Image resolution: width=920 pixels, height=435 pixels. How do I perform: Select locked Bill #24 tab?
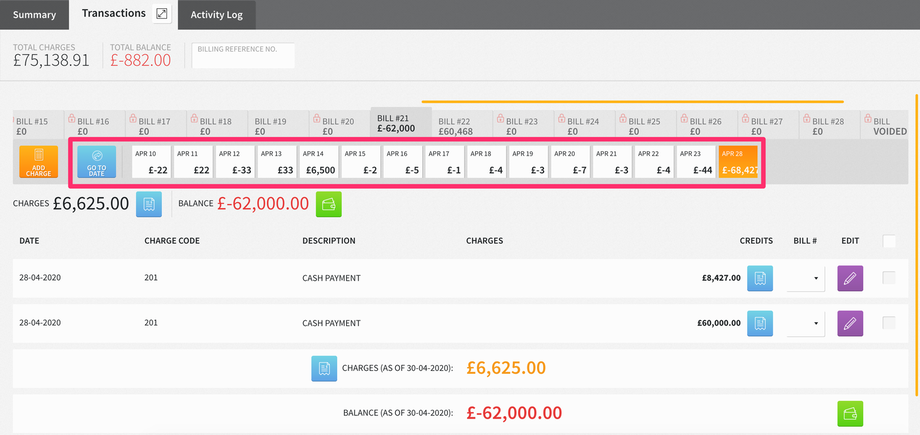584,126
